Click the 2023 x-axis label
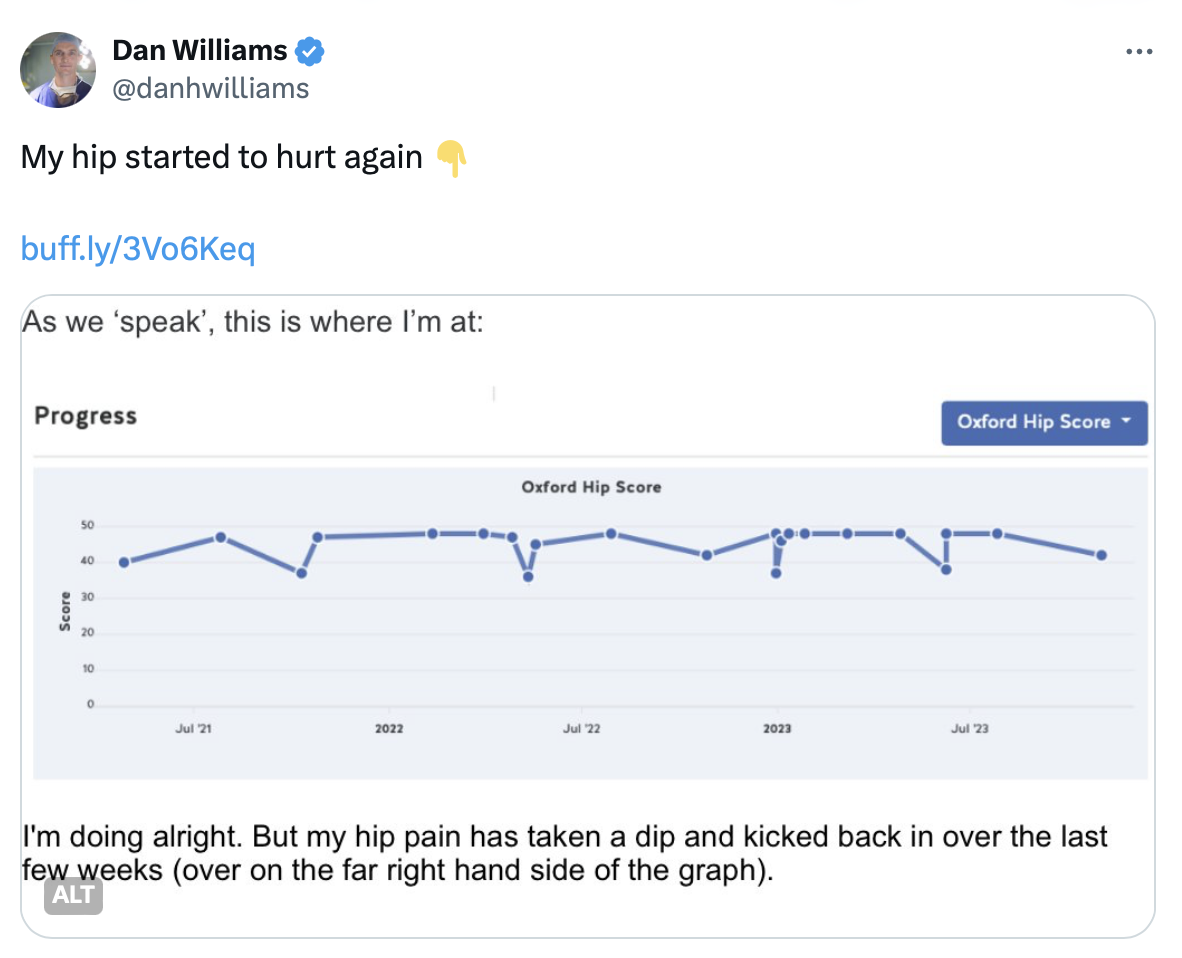 click(777, 728)
